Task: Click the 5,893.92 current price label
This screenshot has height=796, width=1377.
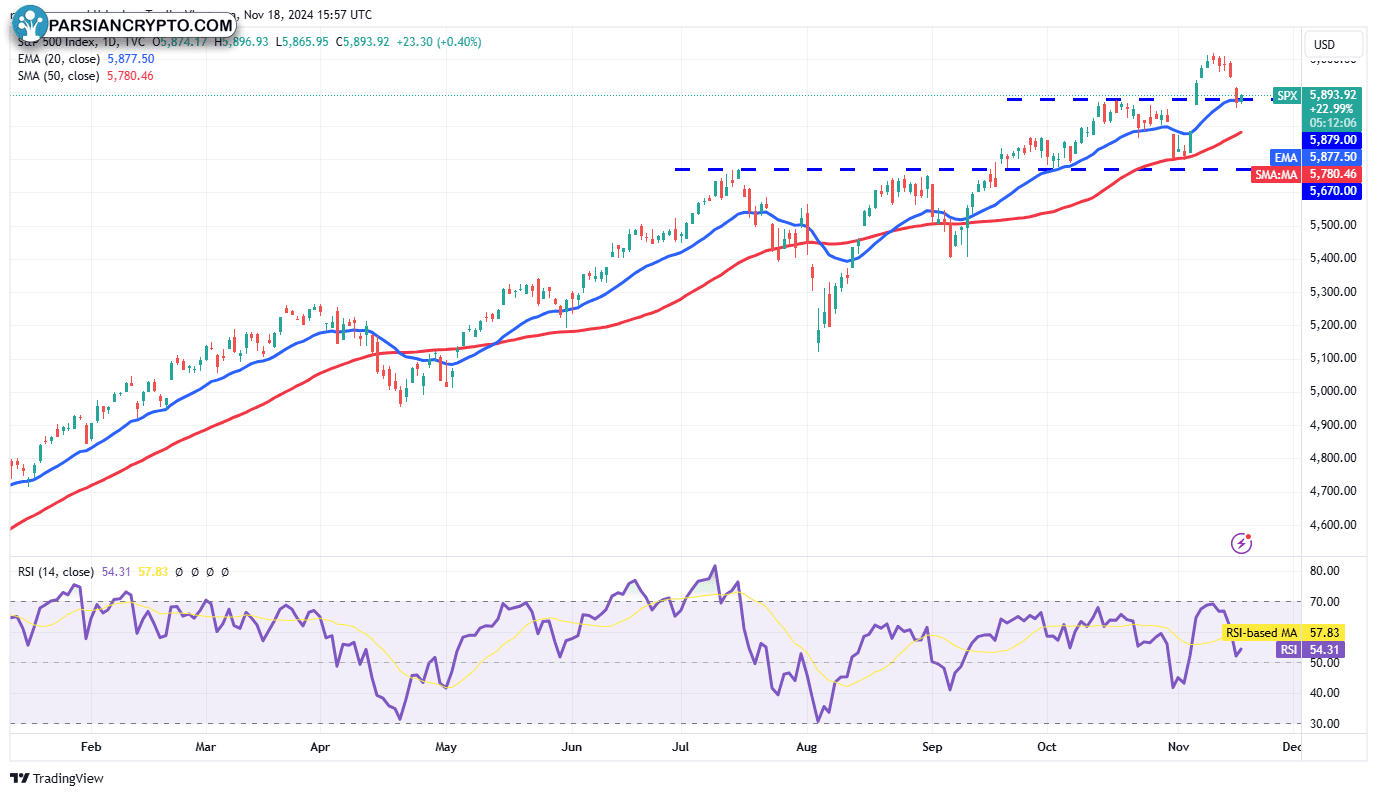Action: pos(1334,95)
